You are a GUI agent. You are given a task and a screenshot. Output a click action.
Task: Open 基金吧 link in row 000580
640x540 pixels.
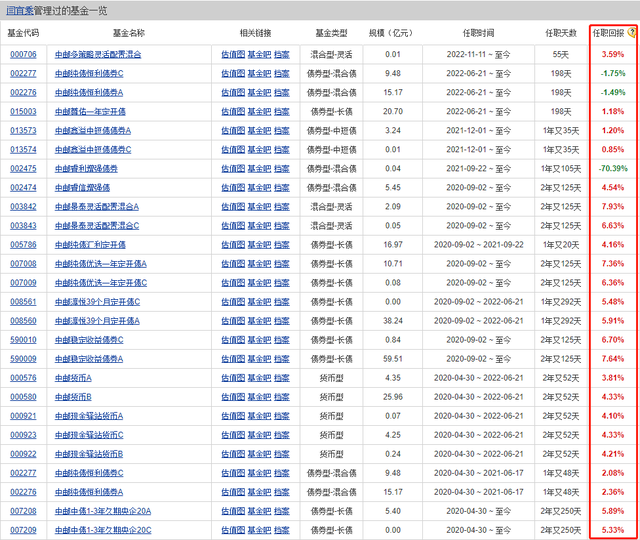pos(259,397)
